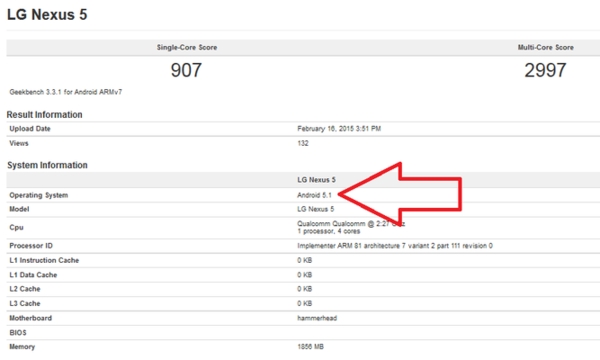
Task: Select the L1 Instruction Cache 0 KB value
Action: 304,260
